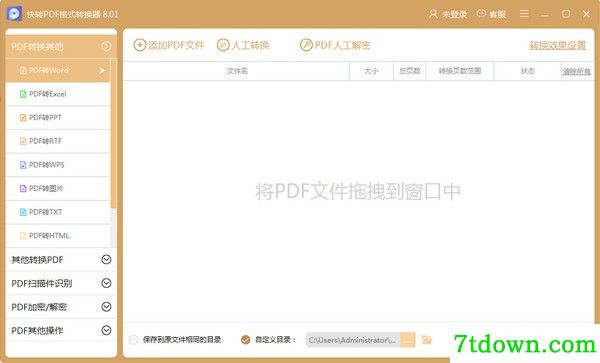Image resolution: width=600 pixels, height=363 pixels.
Task: Click the 清除所有 link in table header
Action: click(x=576, y=72)
